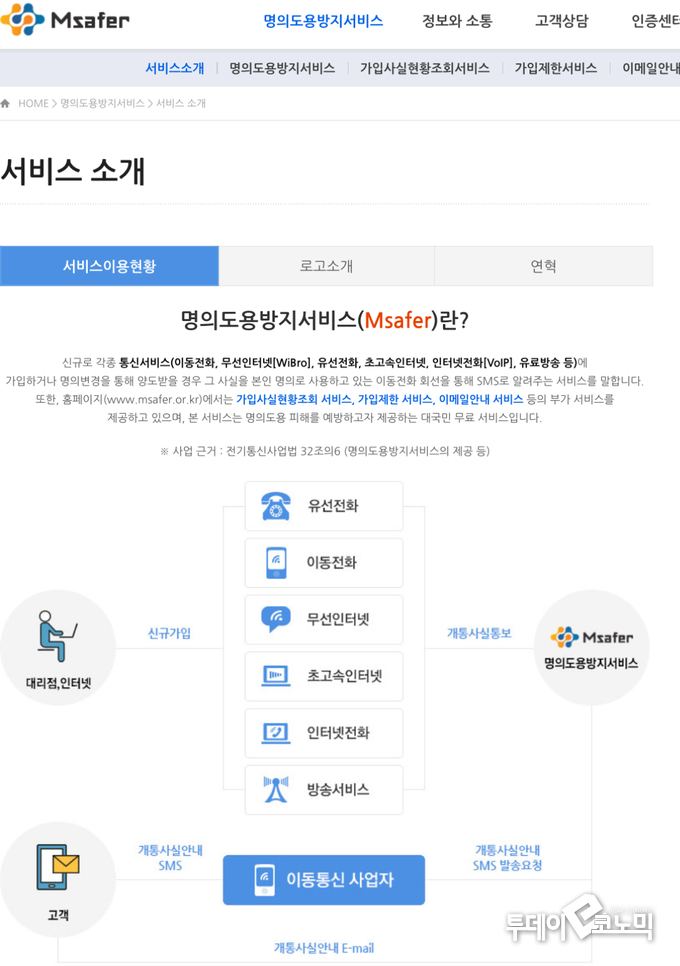
Task: Click the 고객 phone envelope icon
Action: [x=58, y=867]
